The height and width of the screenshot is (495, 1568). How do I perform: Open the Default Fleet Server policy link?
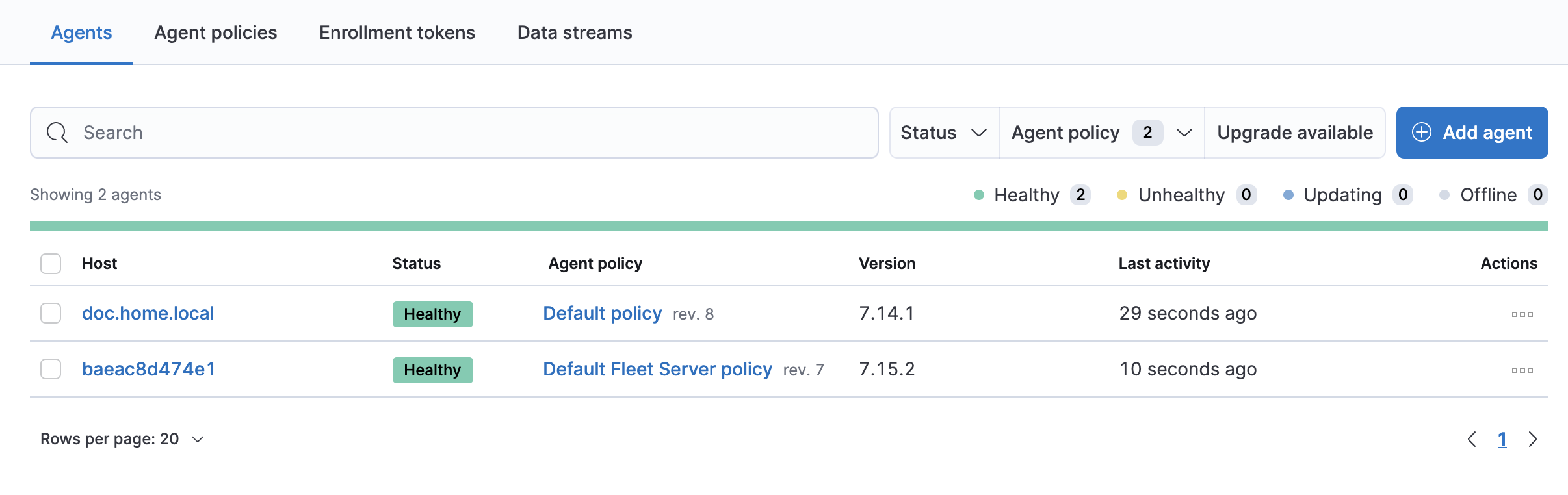[657, 369]
